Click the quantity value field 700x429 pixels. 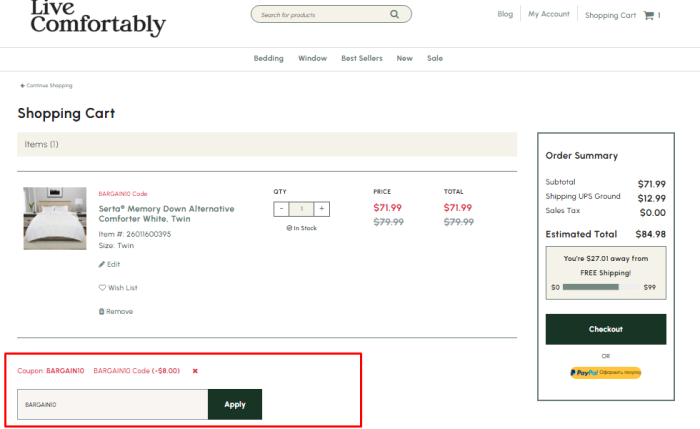tap(301, 209)
